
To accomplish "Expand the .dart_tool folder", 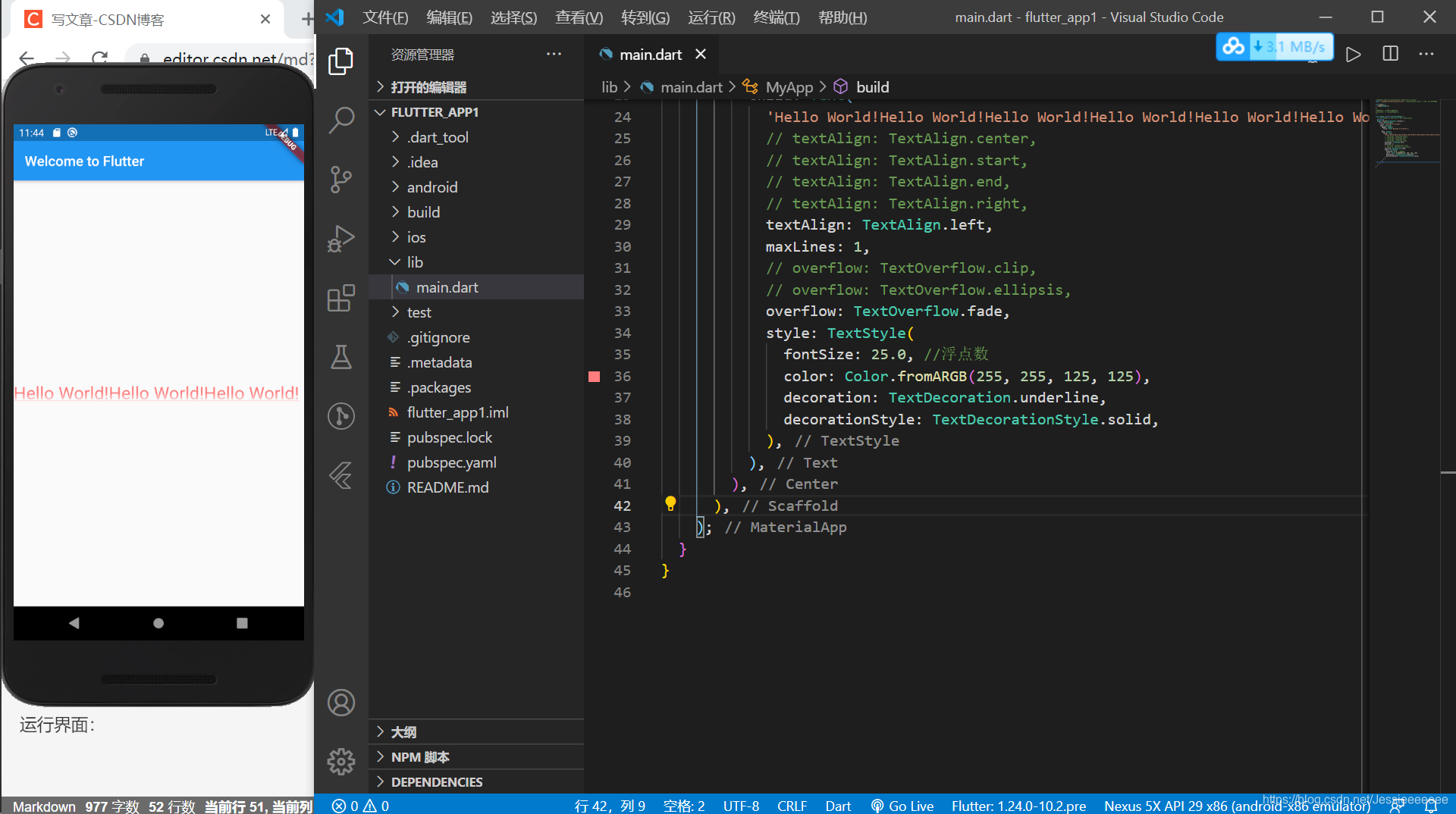I will point(476,137).
